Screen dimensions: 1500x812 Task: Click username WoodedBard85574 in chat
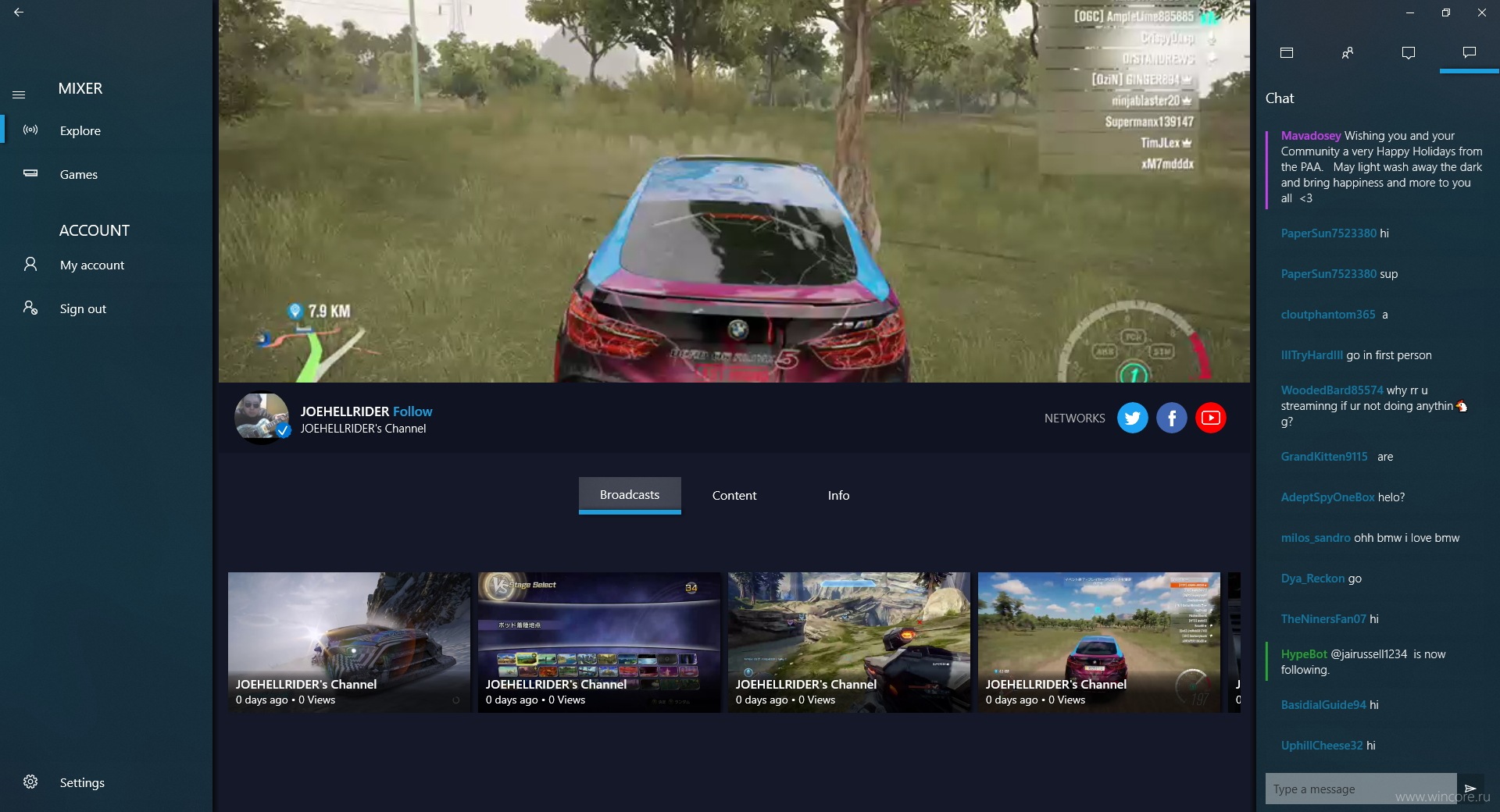click(1332, 390)
